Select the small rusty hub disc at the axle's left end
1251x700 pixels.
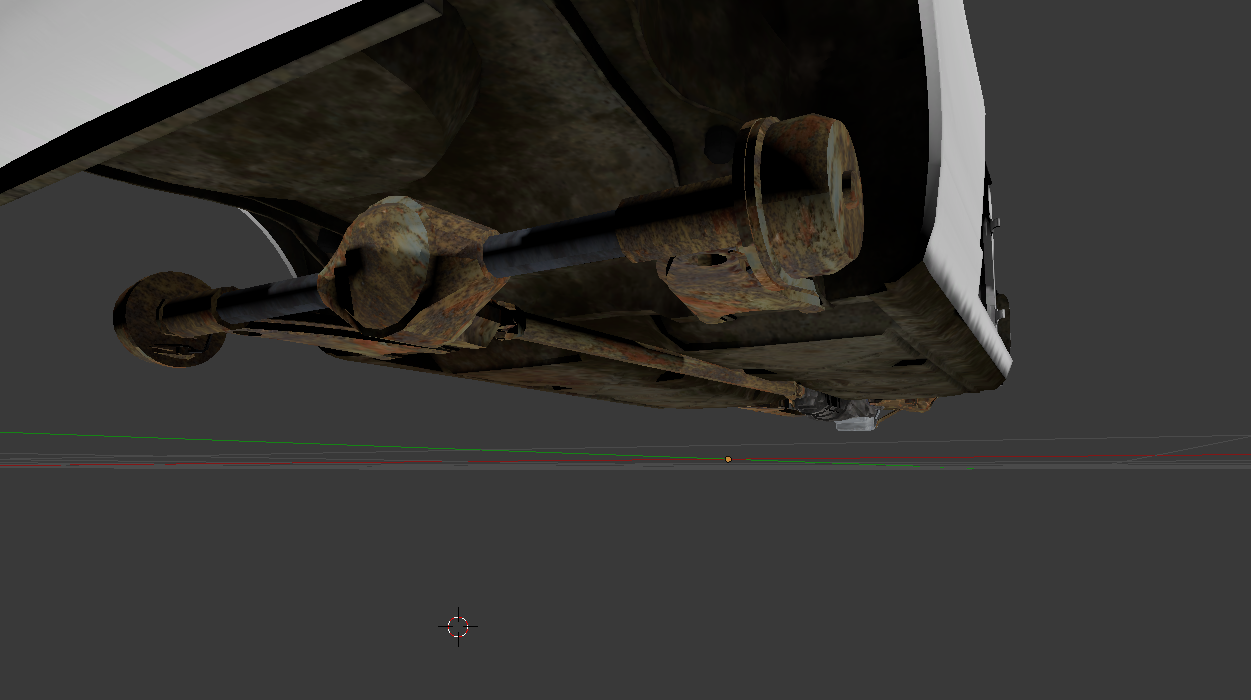(x=170, y=319)
